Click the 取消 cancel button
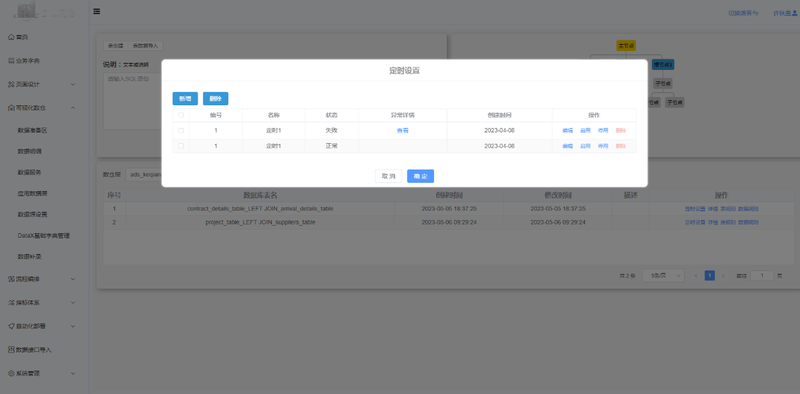The width and height of the screenshot is (800, 394). 388,176
